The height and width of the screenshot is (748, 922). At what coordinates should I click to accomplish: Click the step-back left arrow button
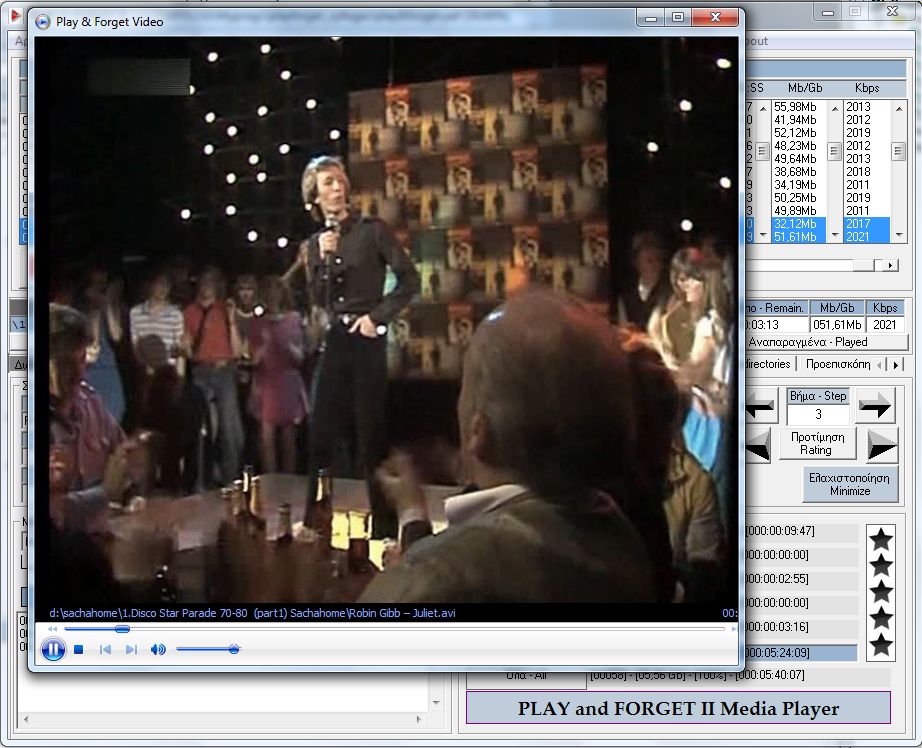(x=761, y=406)
